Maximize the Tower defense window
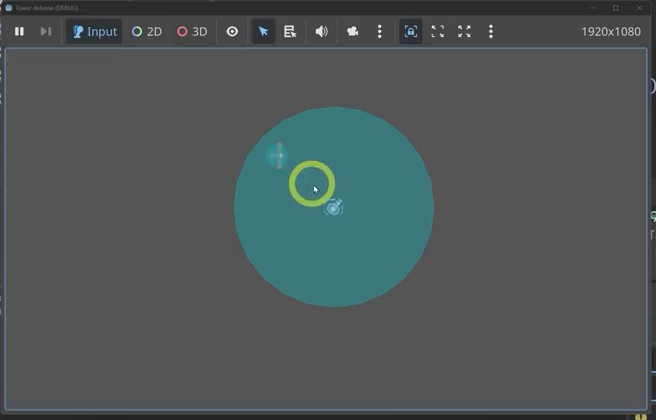The width and height of the screenshot is (656, 420). 616,8
